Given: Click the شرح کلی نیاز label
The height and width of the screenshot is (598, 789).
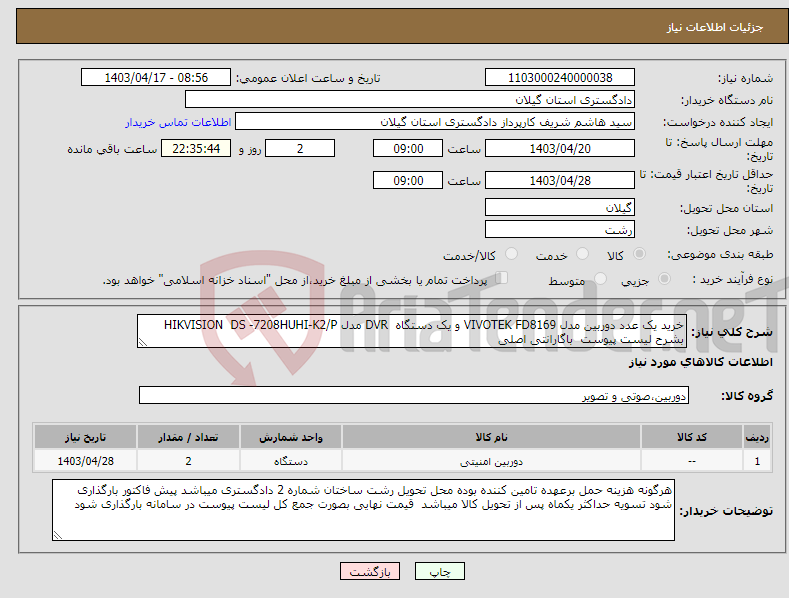Looking at the screenshot, I should pyautogui.click(x=732, y=332).
